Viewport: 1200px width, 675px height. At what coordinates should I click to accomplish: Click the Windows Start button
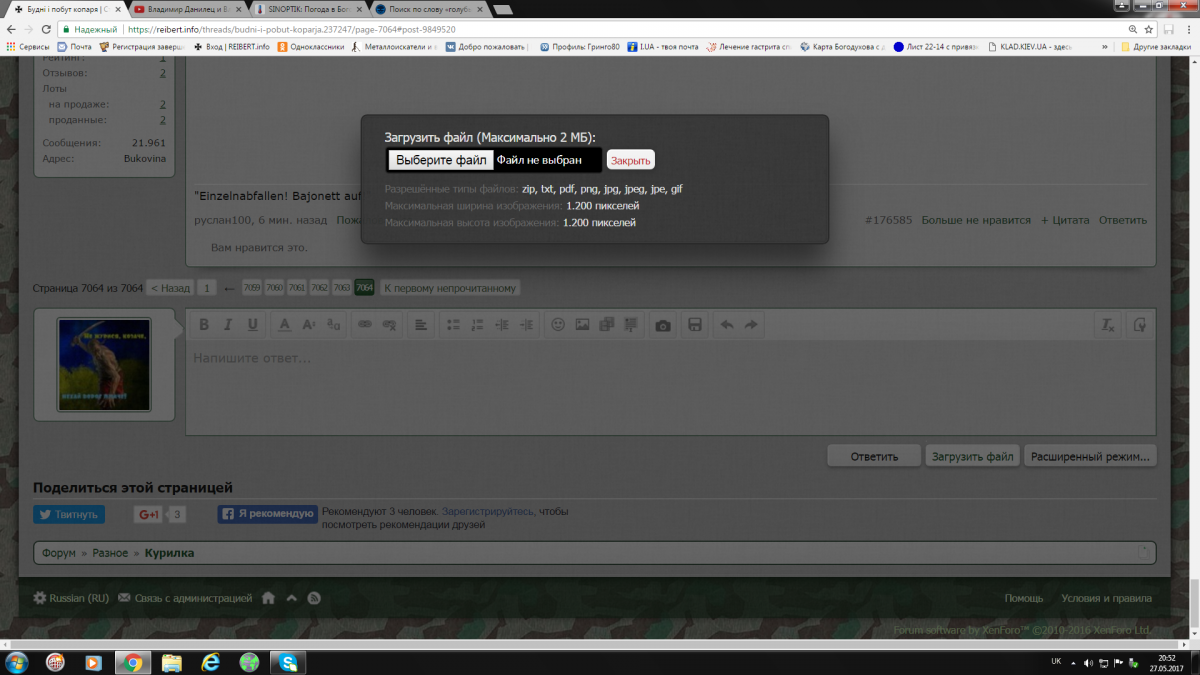[x=17, y=662]
